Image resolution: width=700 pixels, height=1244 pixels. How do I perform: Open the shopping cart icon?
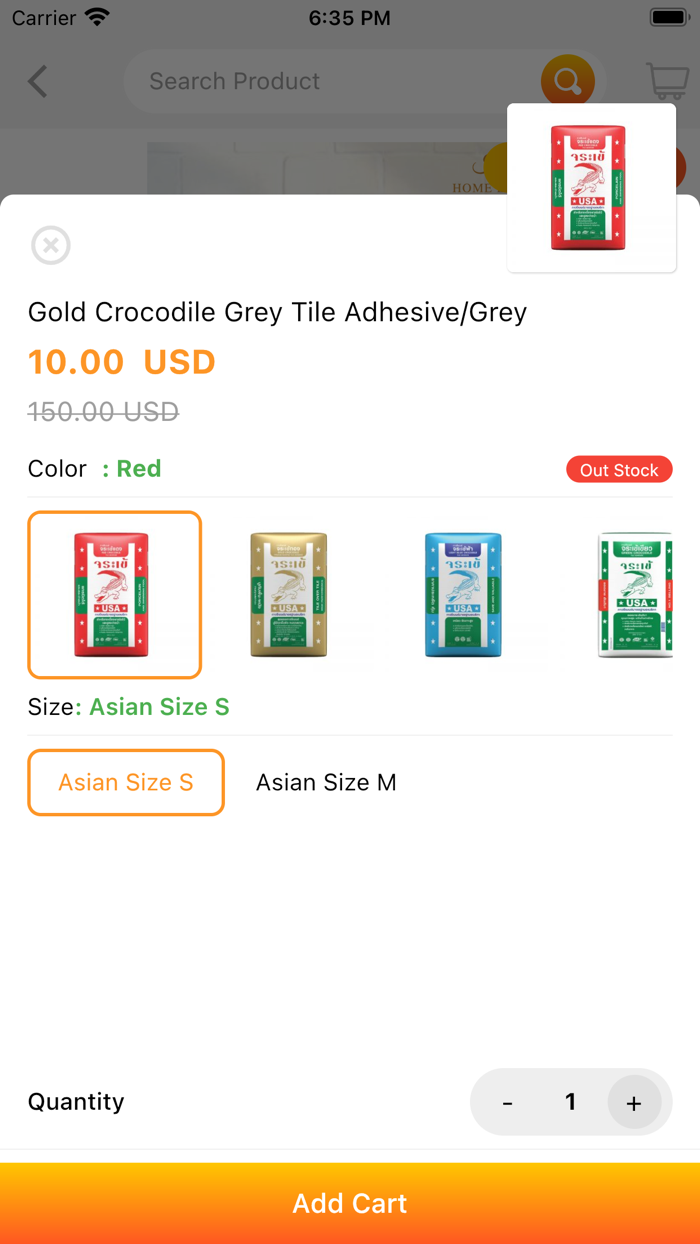pos(665,81)
